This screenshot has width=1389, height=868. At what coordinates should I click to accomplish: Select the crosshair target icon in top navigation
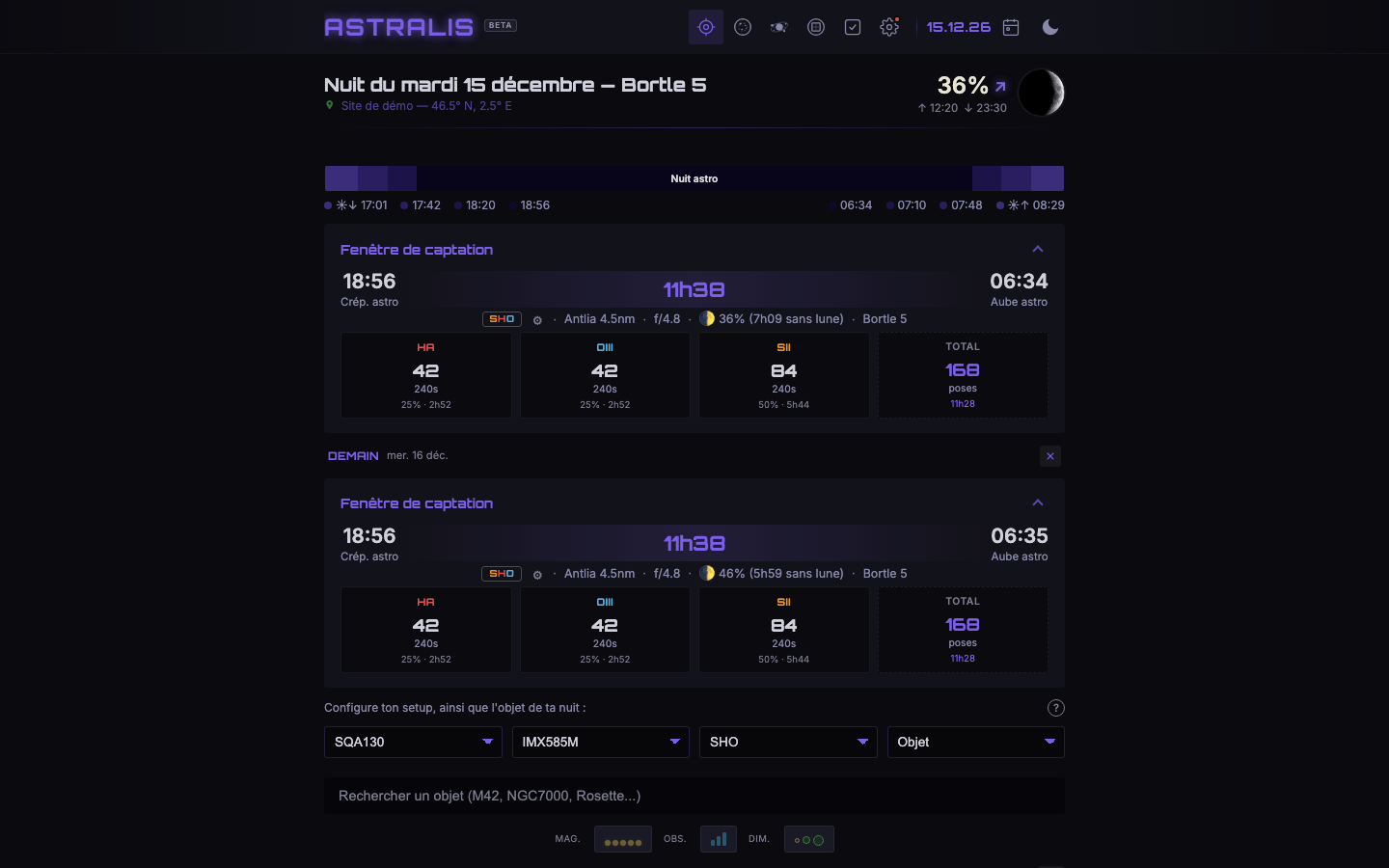pos(706,27)
